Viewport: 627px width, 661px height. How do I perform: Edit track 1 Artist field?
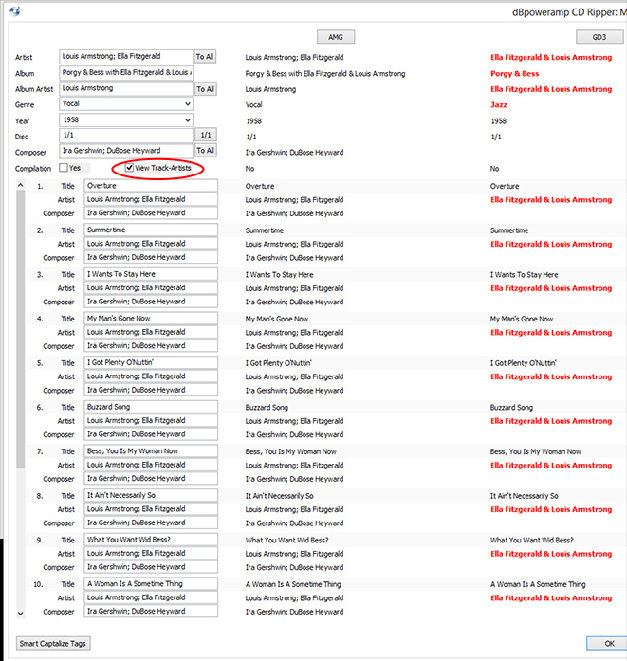(x=151, y=199)
